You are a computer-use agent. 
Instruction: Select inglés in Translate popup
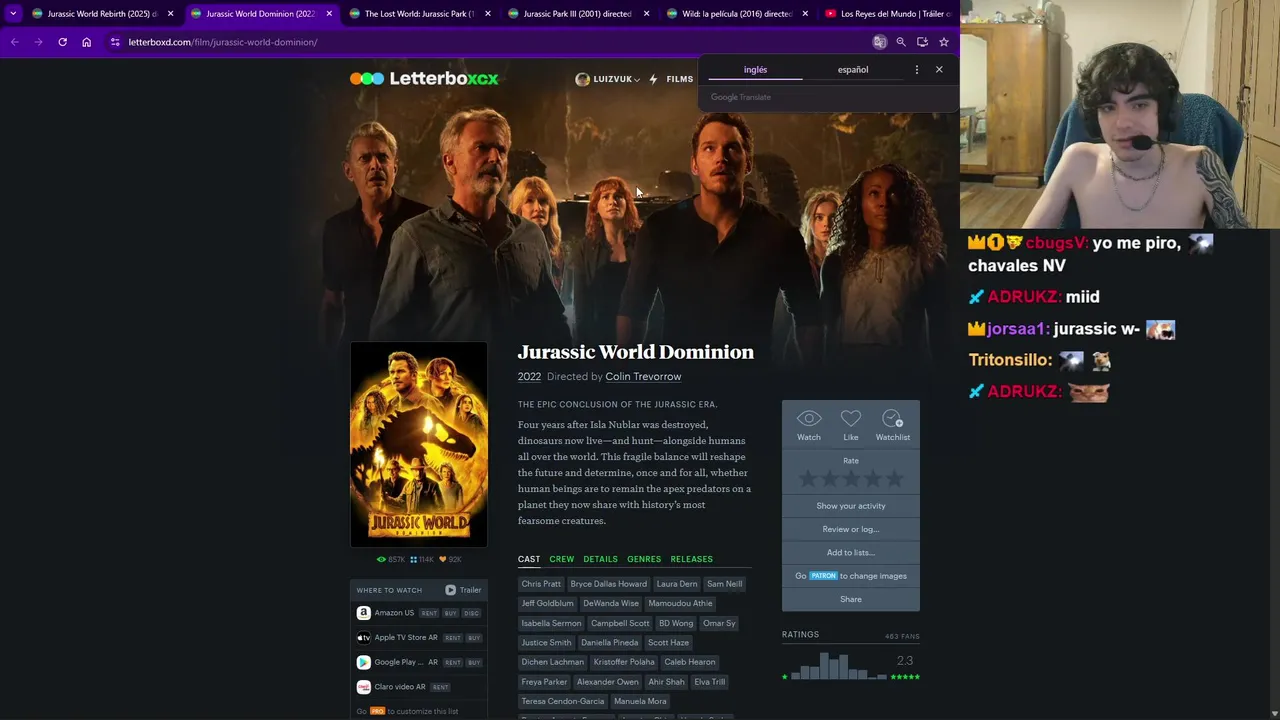756,70
